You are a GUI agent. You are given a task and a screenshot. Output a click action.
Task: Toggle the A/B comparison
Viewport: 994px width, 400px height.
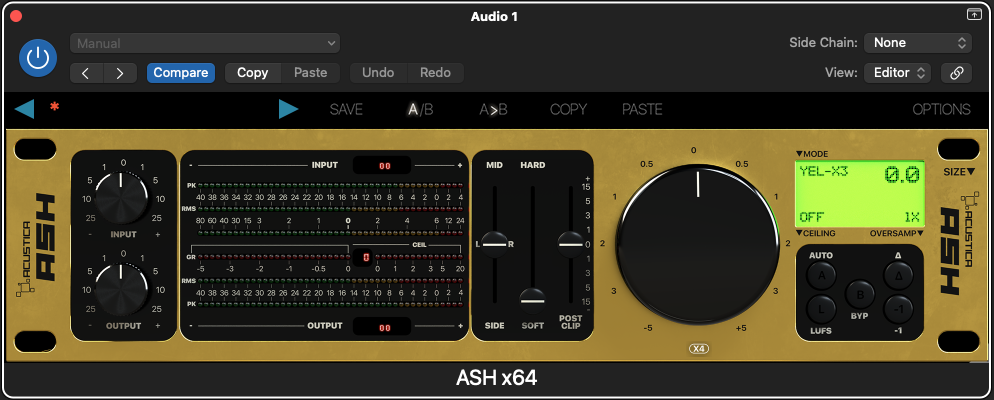pos(420,110)
